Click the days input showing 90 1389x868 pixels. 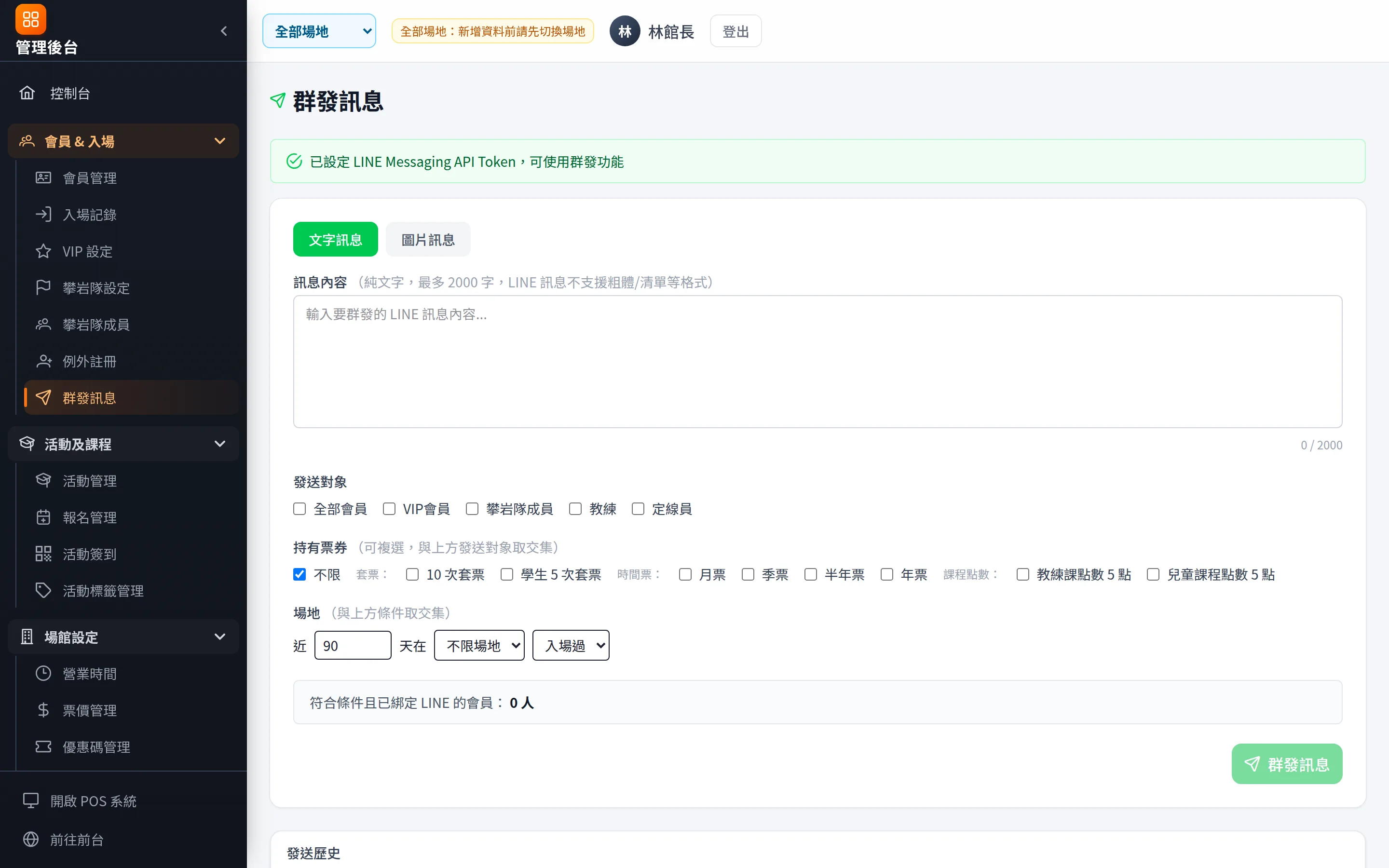click(x=353, y=646)
